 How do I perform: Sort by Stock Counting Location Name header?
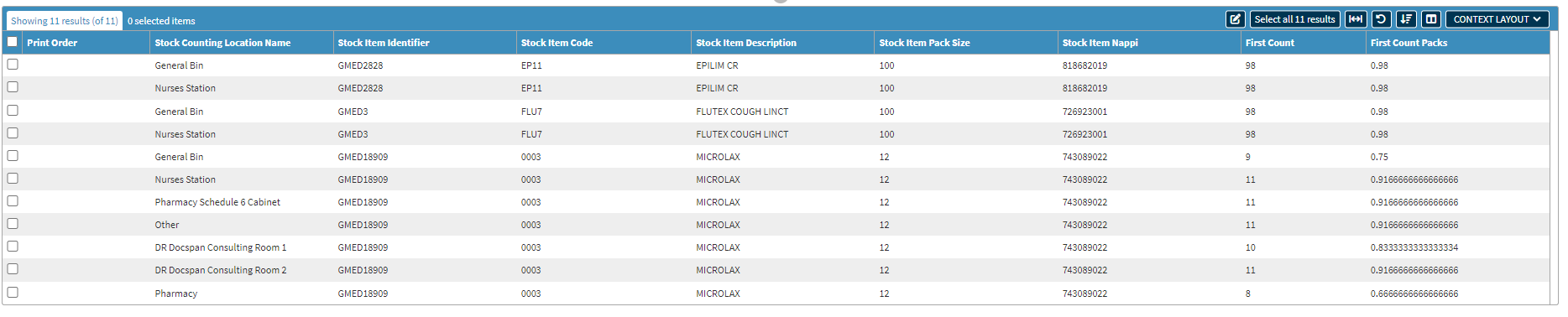(222, 43)
